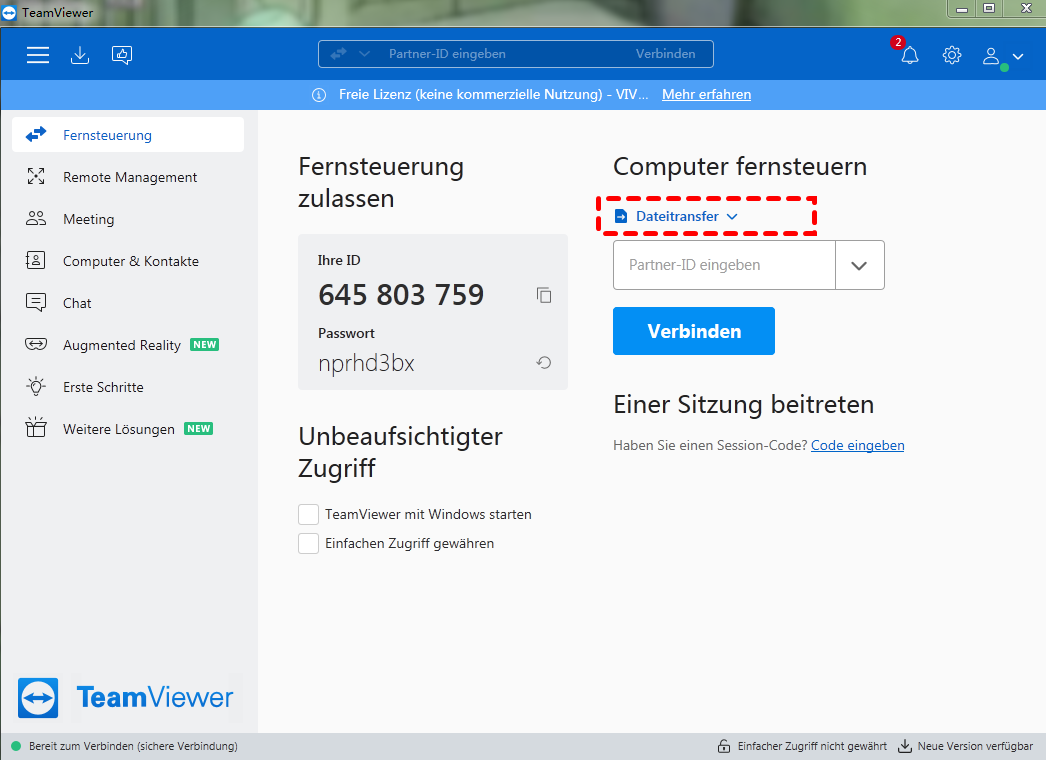
Task: Click the info icon in the license banner
Action: (x=320, y=95)
